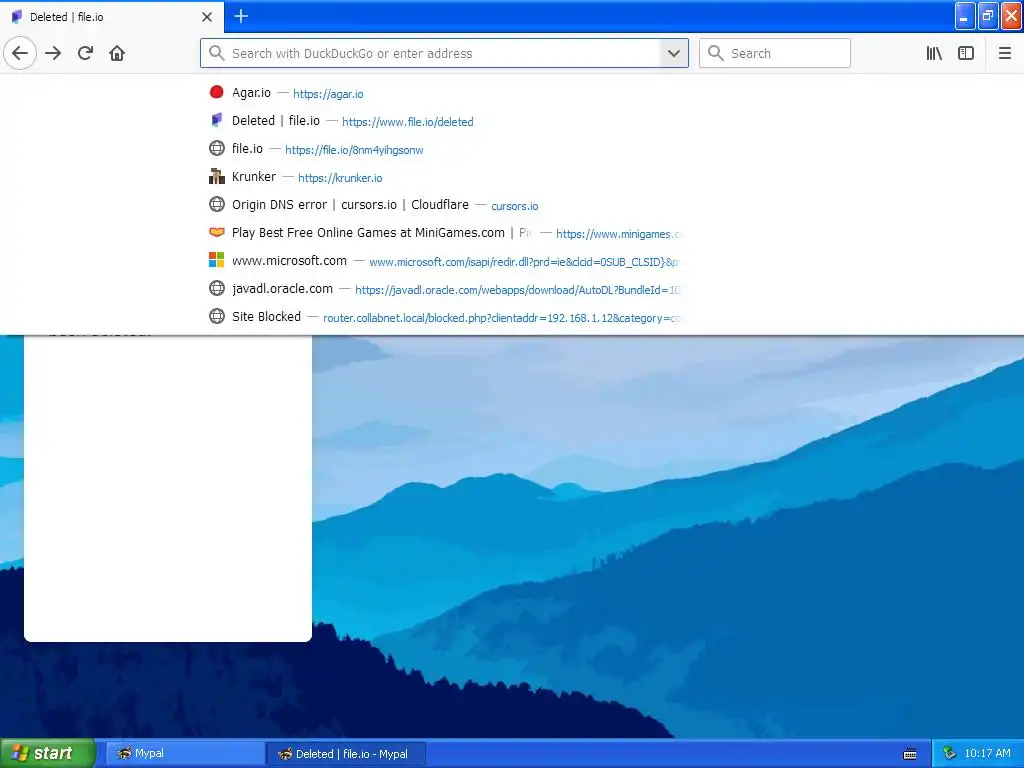1024x768 pixels.
Task: Go forward one page
Action: [x=53, y=53]
